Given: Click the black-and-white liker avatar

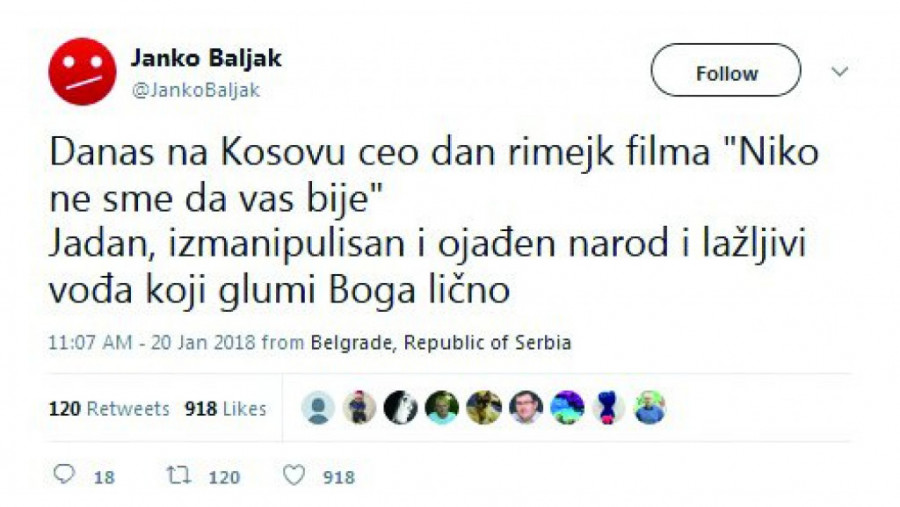Looking at the screenshot, I should [x=401, y=408].
